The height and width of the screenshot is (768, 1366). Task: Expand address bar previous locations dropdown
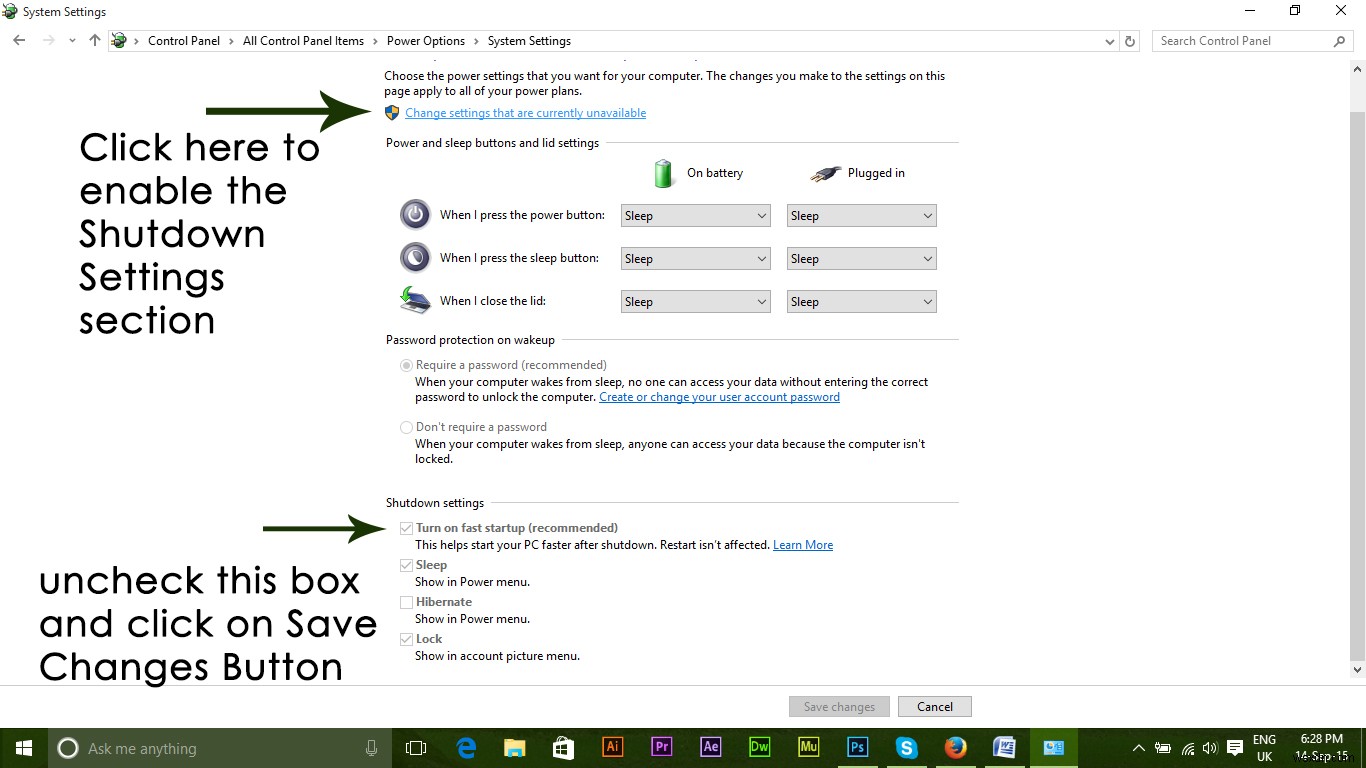tap(1110, 41)
